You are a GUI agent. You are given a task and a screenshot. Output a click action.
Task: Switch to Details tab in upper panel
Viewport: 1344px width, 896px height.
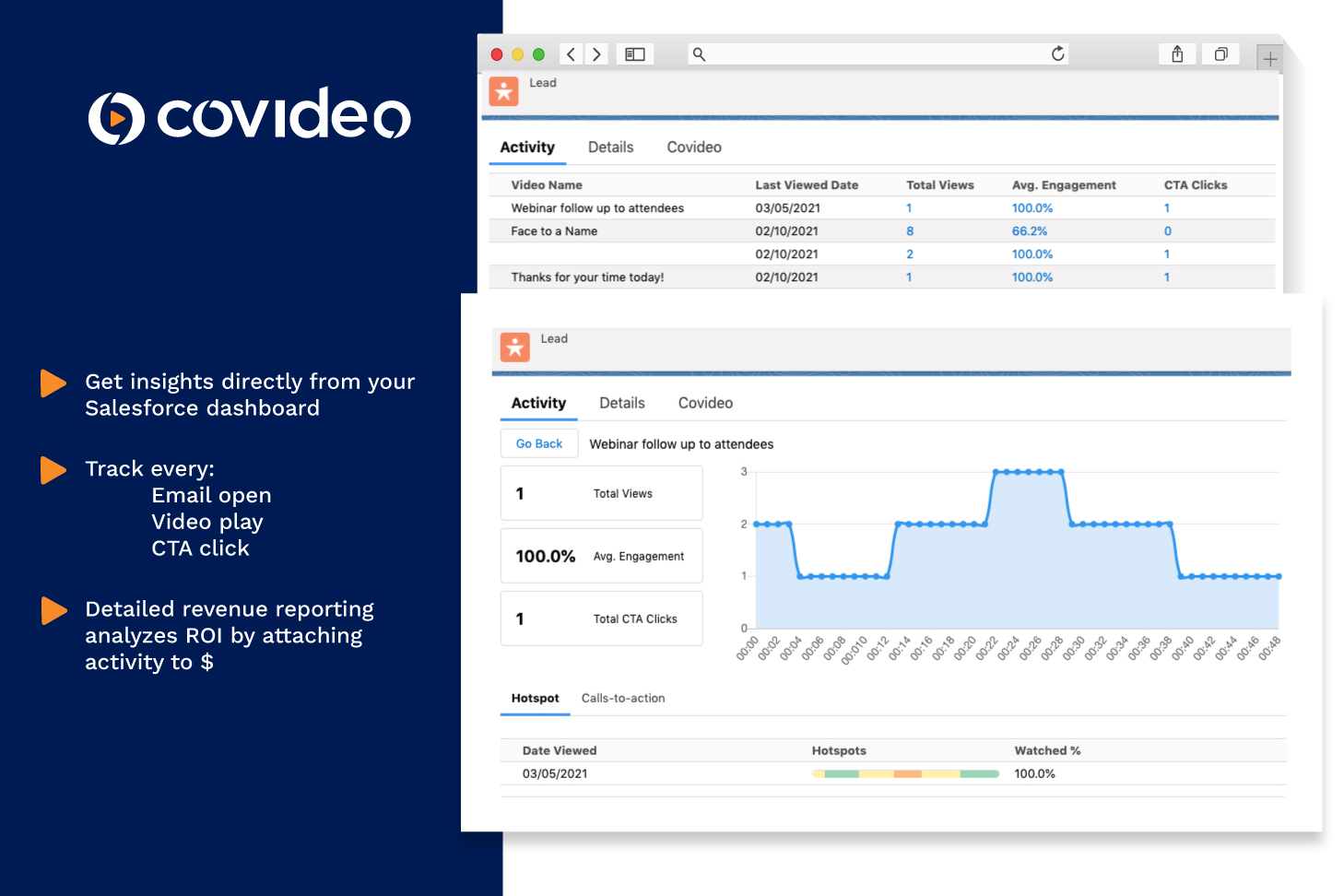point(610,147)
